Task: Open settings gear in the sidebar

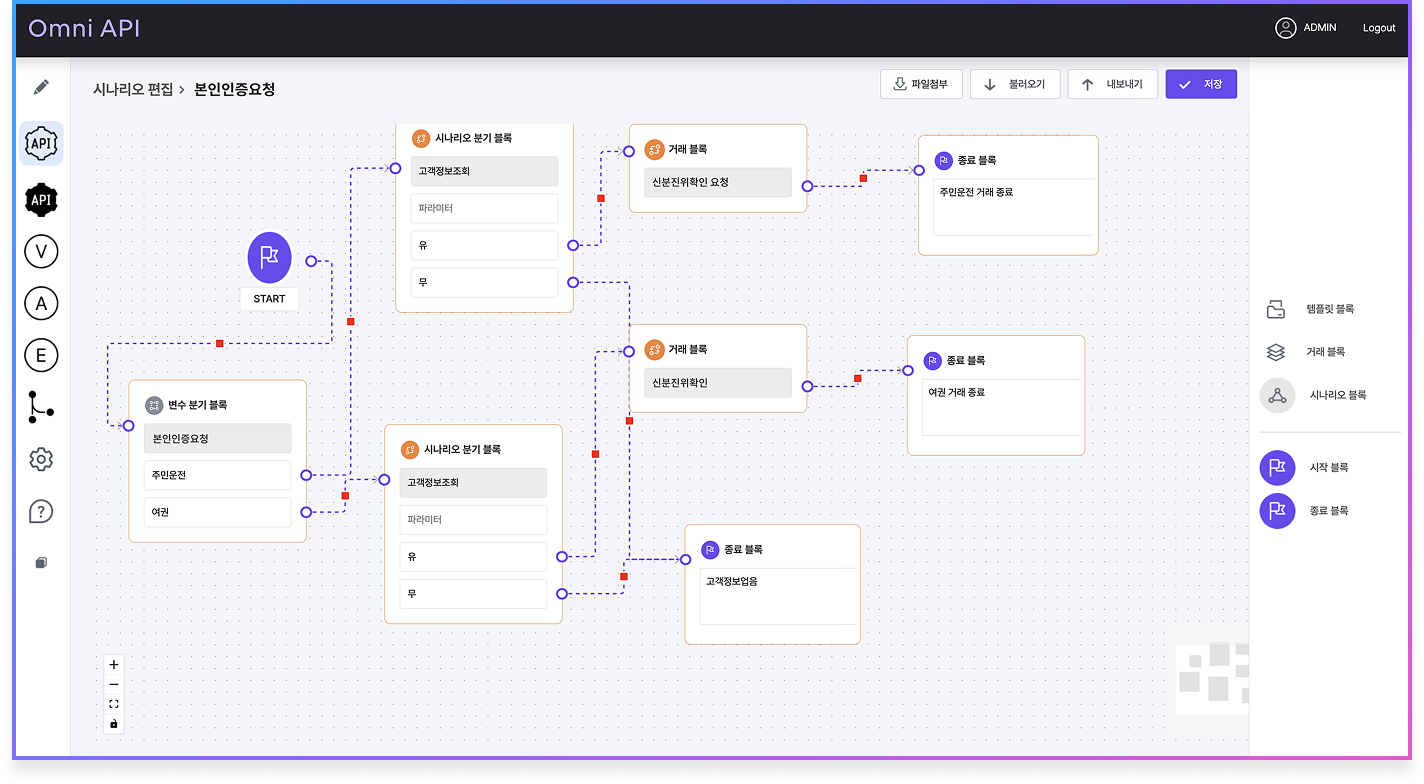Action: pyautogui.click(x=41, y=459)
